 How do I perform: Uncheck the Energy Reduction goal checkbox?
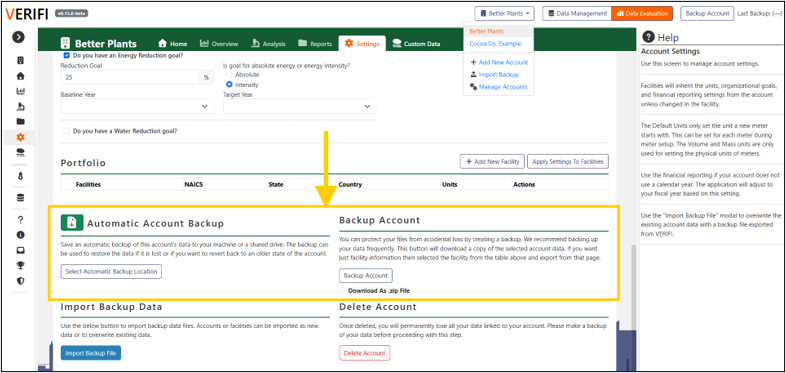[67, 56]
